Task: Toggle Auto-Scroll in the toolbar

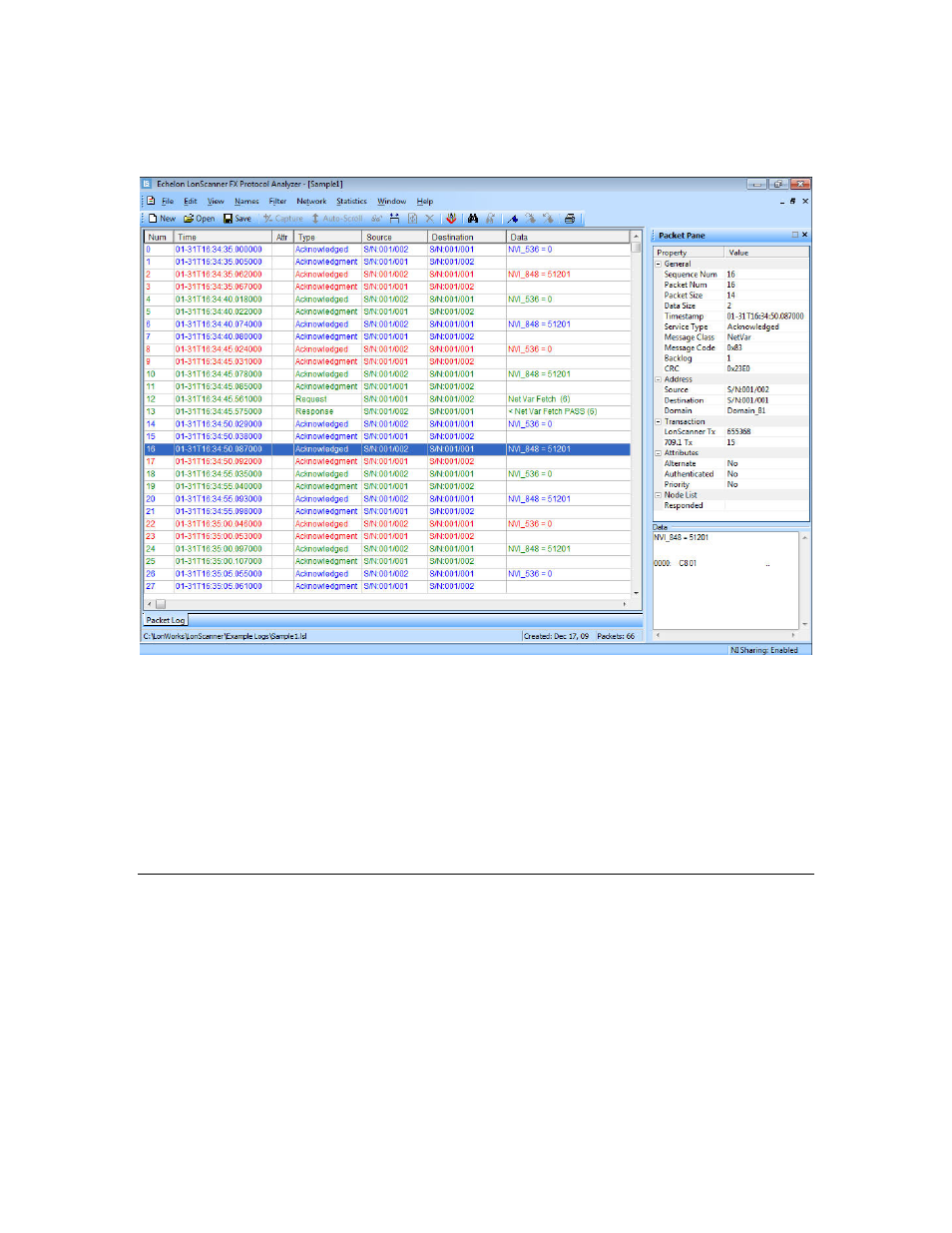Action: point(336,219)
